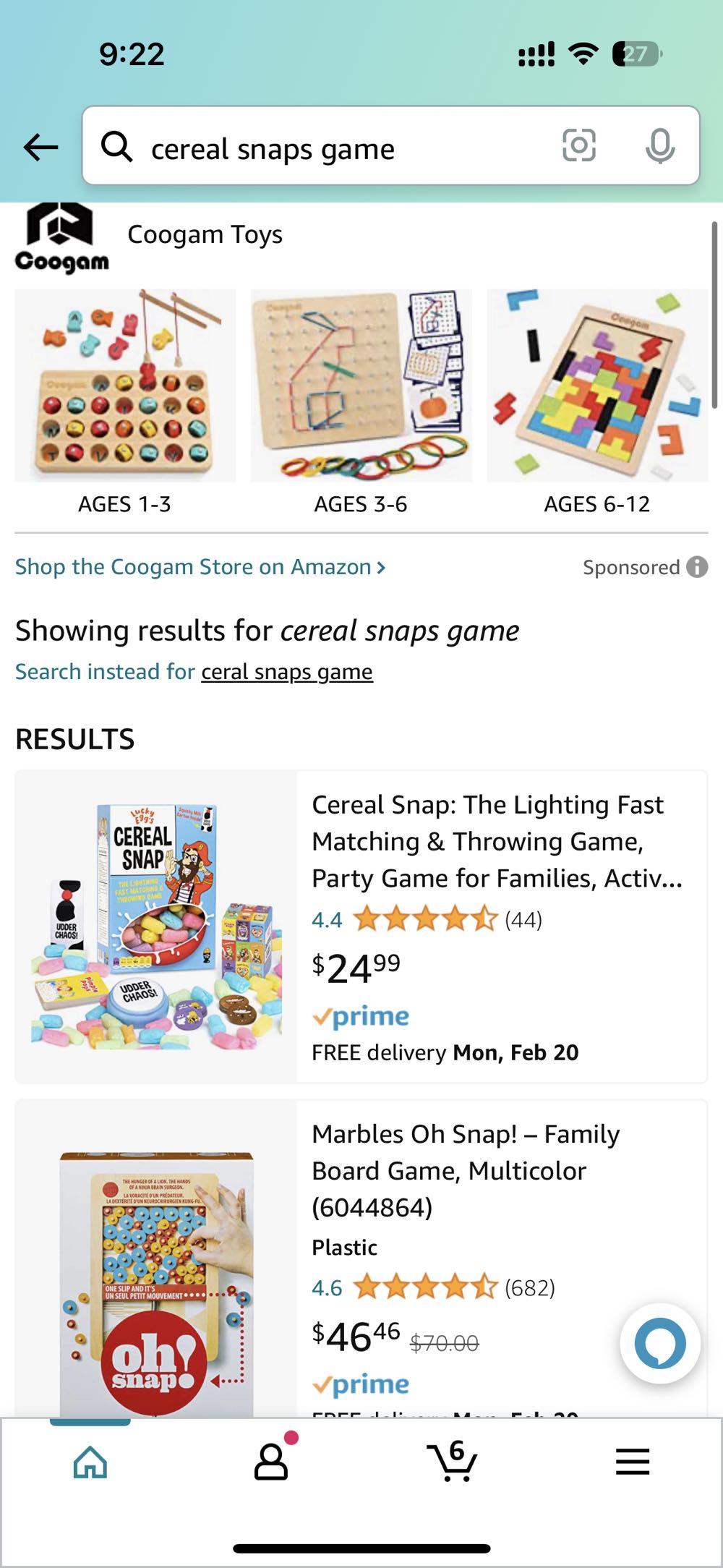723x1568 pixels.
Task: Tap the search magnifier icon
Action: pyautogui.click(x=117, y=147)
